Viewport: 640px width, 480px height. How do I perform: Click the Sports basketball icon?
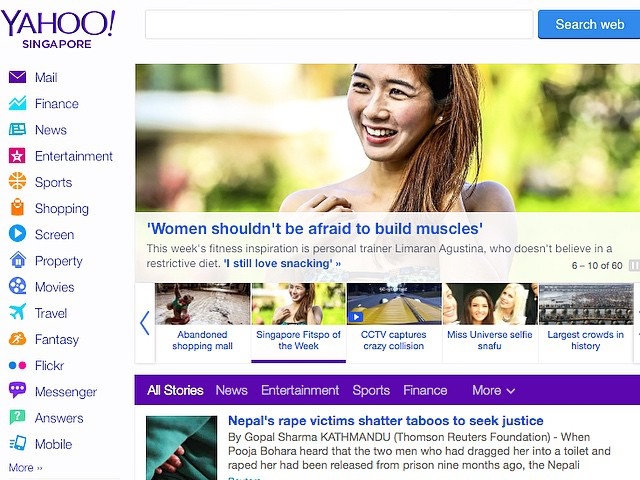(17, 181)
